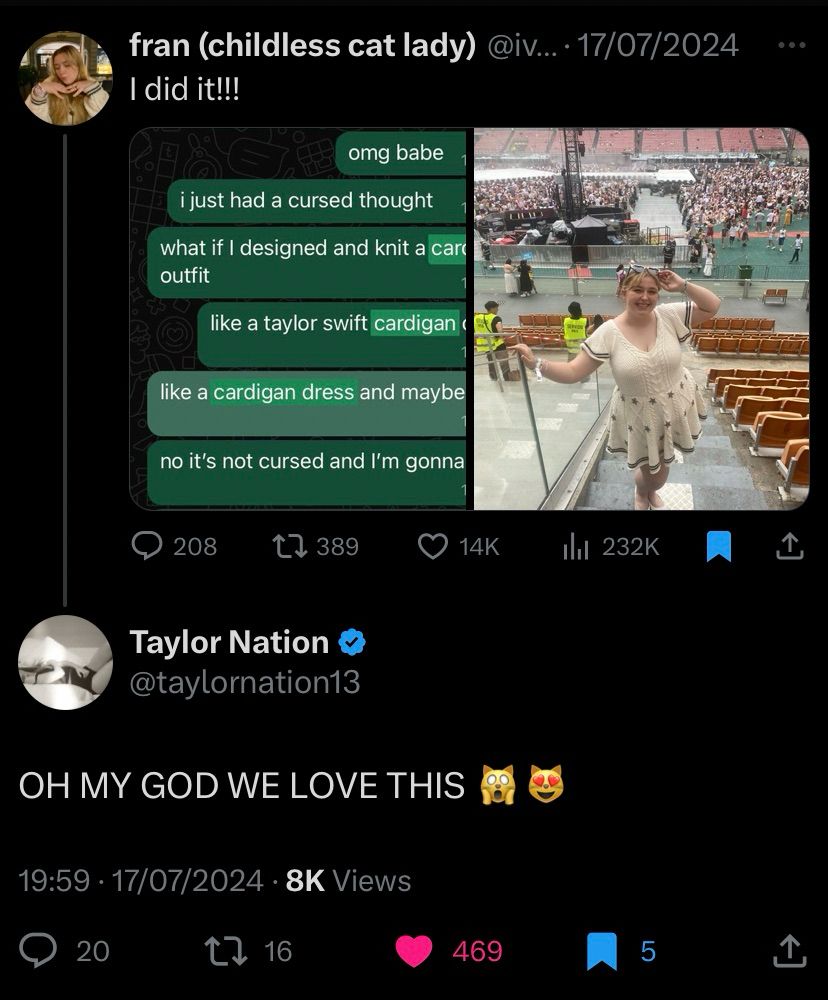Click the Taylor Nation display name
The width and height of the screenshot is (828, 1000).
(x=229, y=642)
